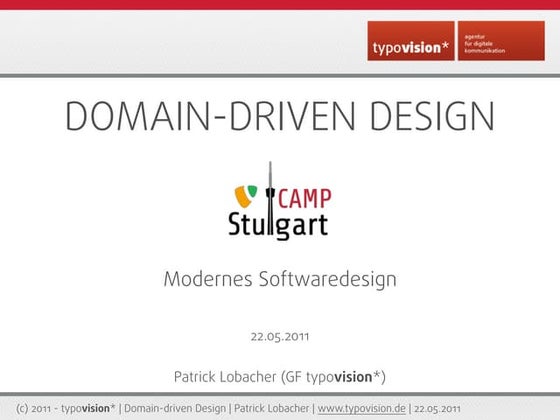Click the date at the footer's end
560x420 pixels.
pyautogui.click(x=437, y=409)
